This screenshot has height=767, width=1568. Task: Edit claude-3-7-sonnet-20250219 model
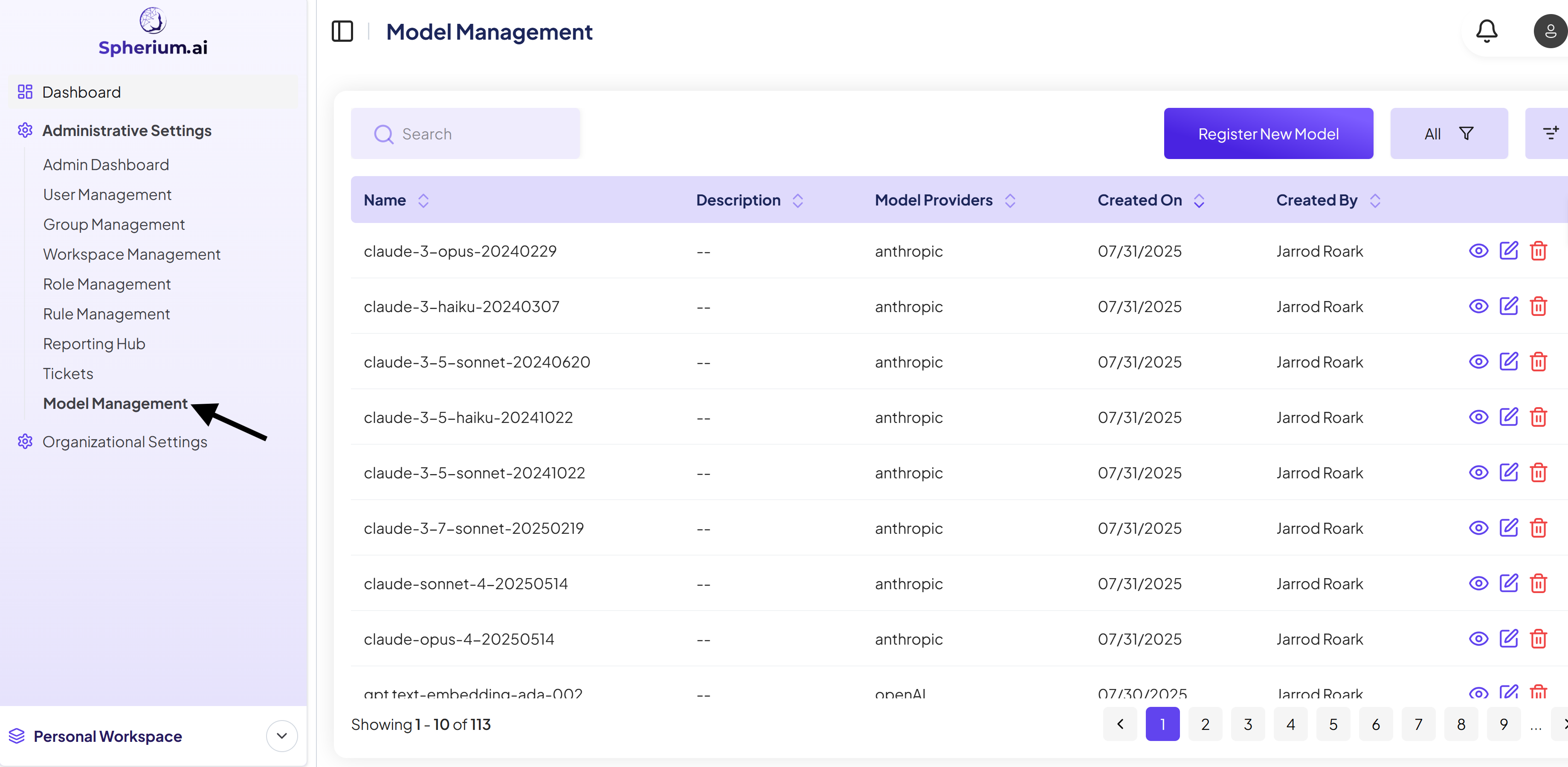click(x=1508, y=528)
